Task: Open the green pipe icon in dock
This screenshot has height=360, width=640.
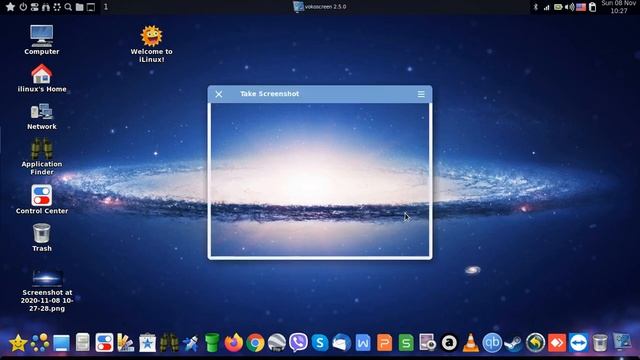Action: 212,343
